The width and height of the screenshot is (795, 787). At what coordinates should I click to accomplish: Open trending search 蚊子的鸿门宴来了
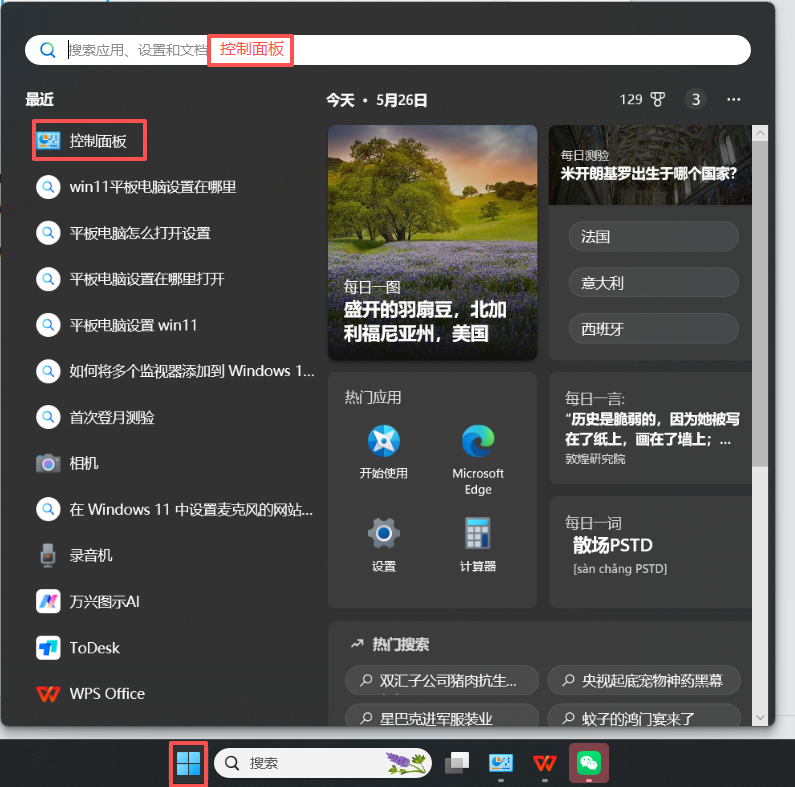644,716
